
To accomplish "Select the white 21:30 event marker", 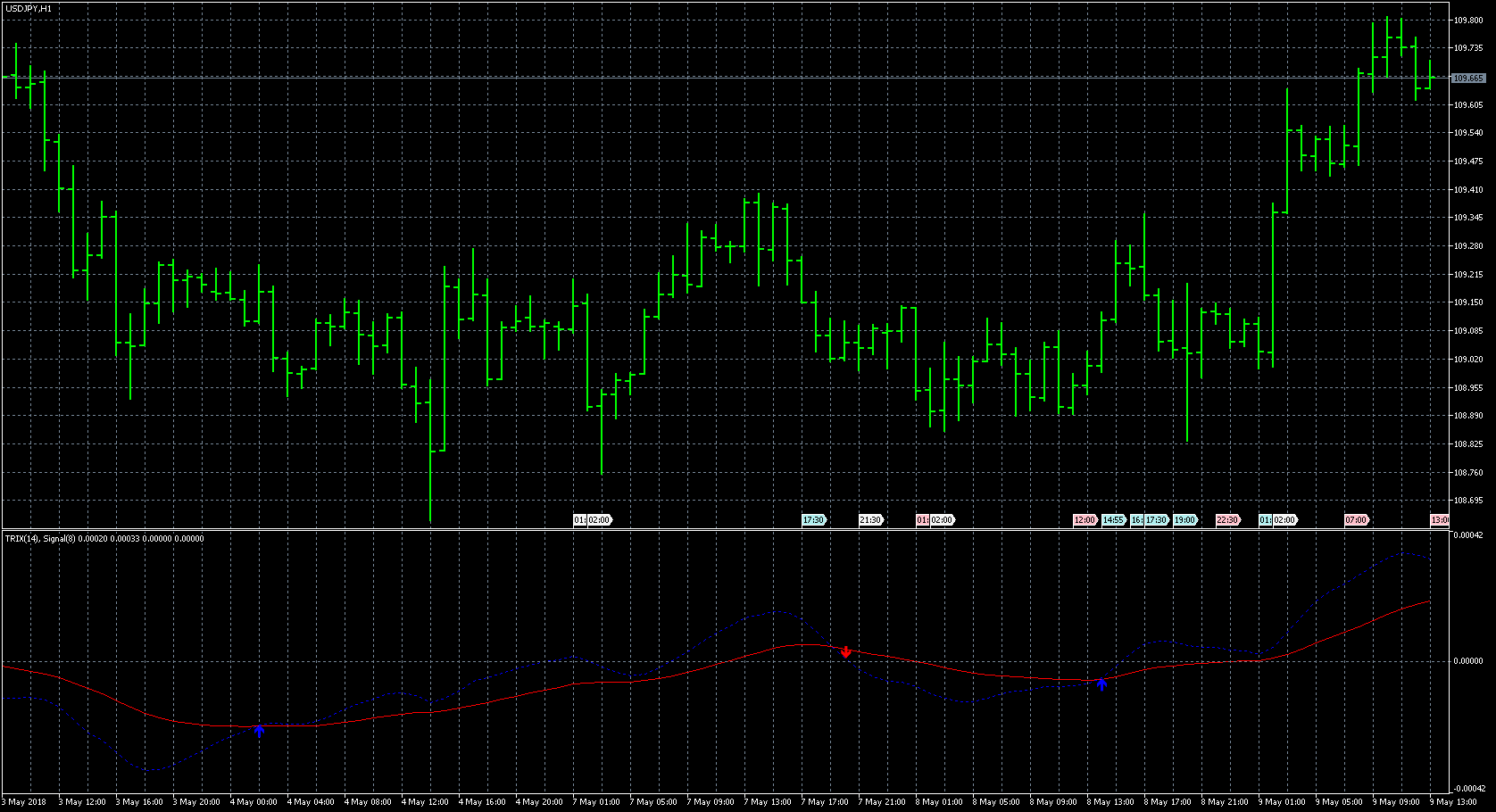I will coord(870,520).
